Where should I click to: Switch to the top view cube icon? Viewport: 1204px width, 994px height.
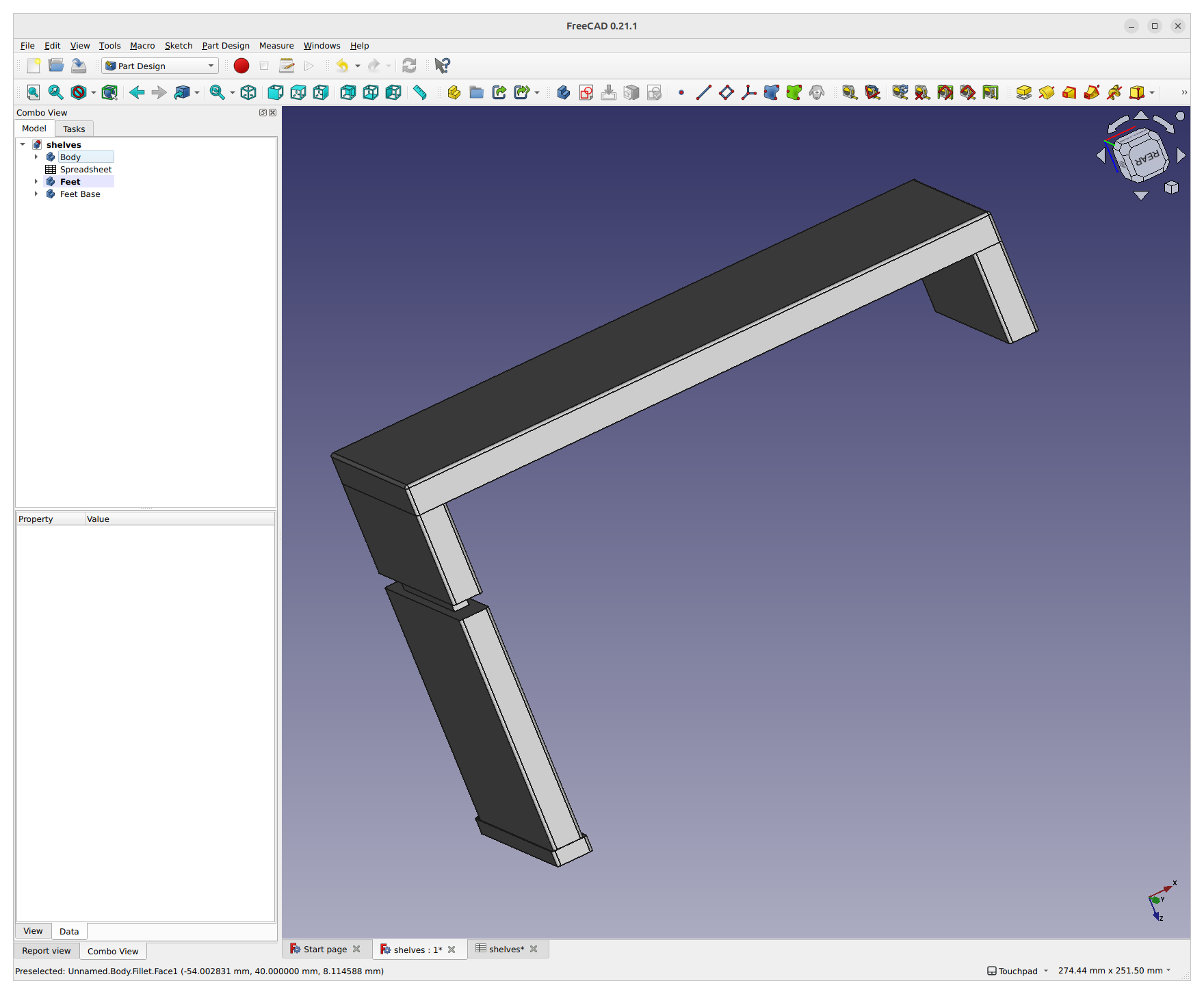[x=298, y=92]
